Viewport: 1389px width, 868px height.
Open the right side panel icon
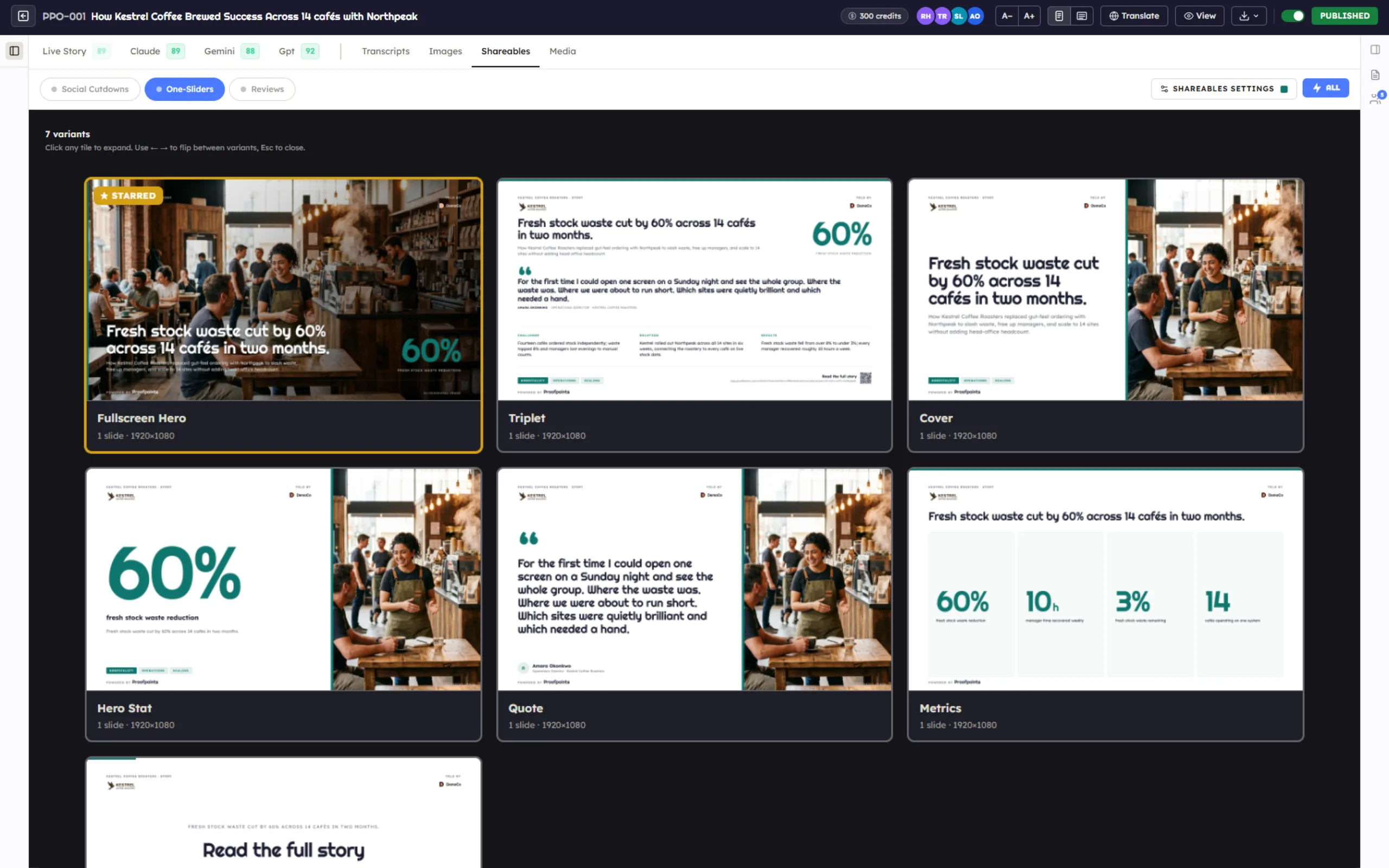(1375, 49)
